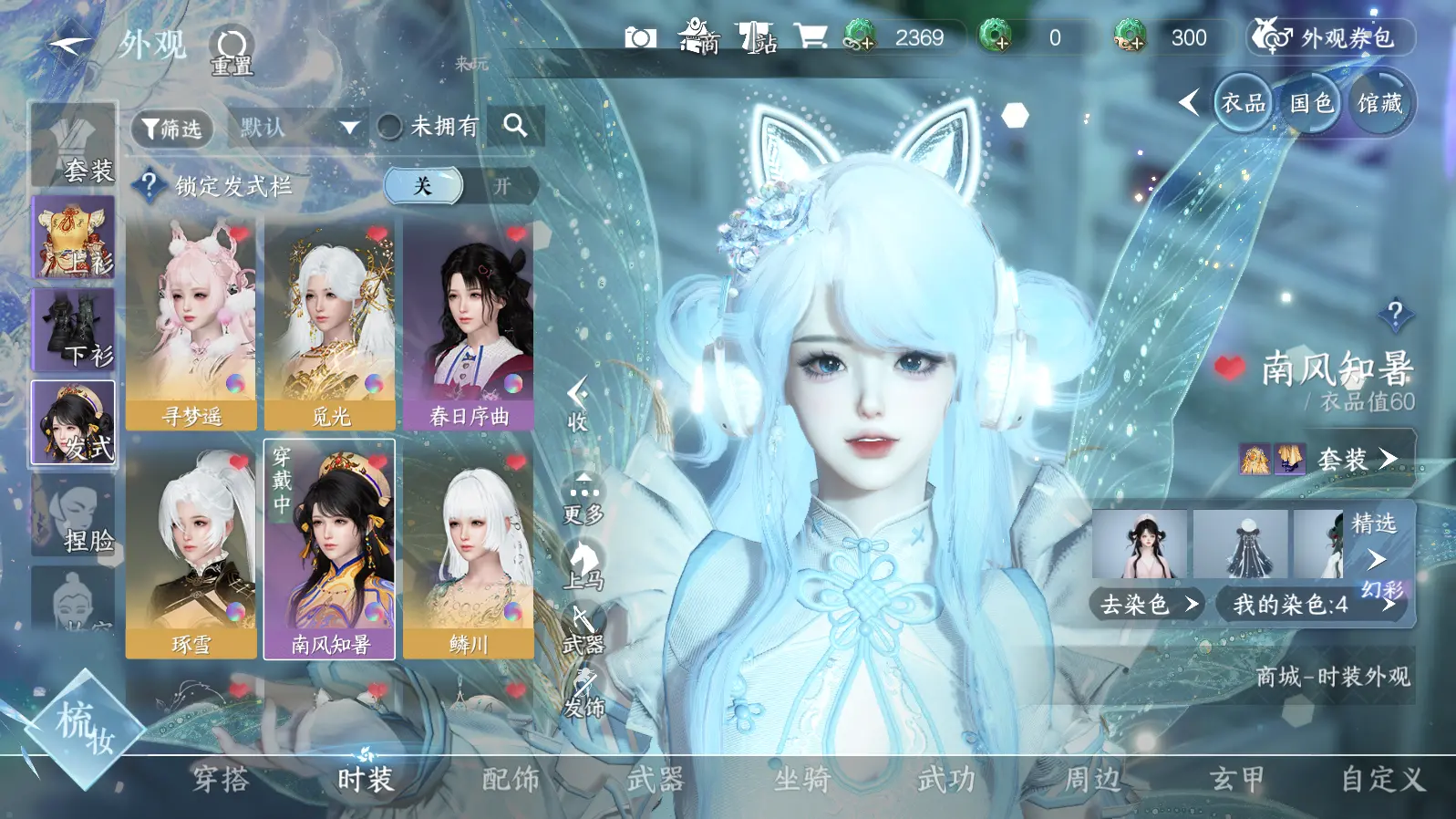Open the 站 station icon
The height and width of the screenshot is (819, 1456).
pos(758,37)
